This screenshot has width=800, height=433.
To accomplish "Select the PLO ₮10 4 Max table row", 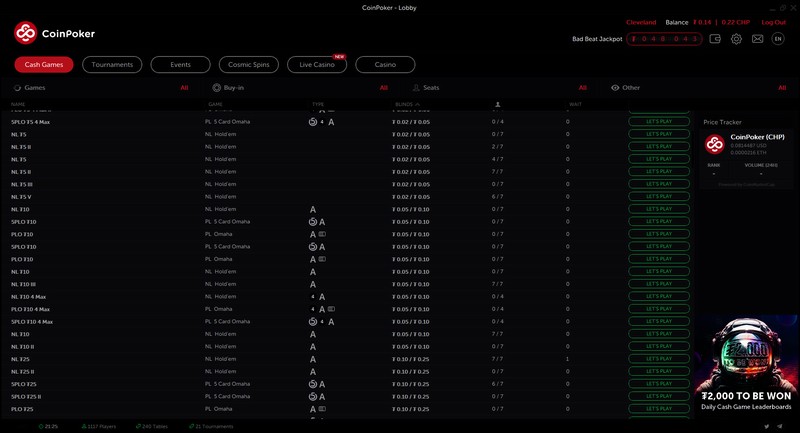I will pos(347,309).
